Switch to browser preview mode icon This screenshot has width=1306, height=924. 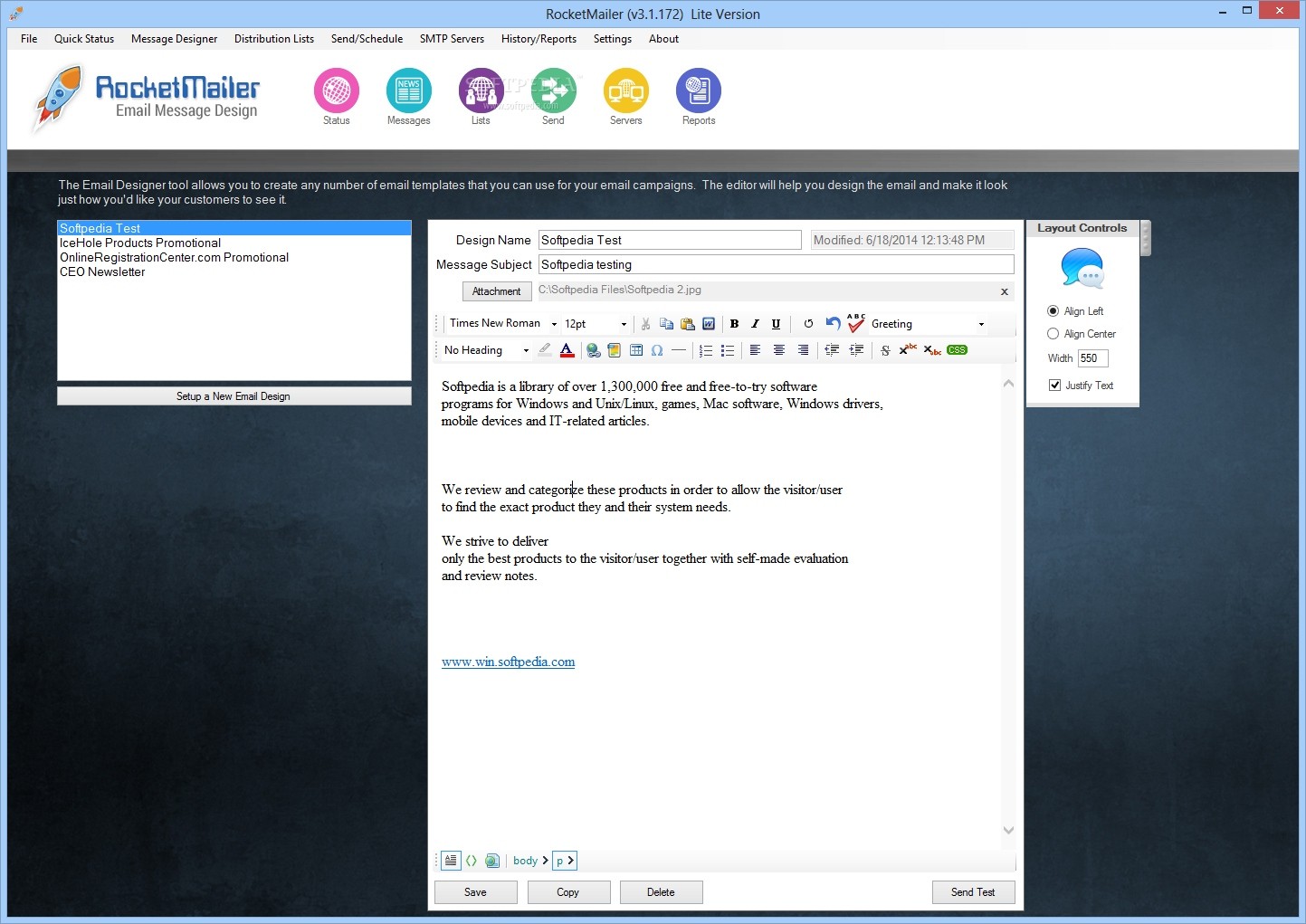(491, 861)
